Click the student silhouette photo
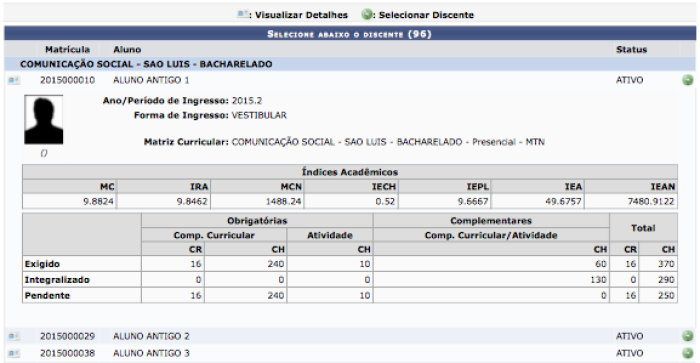The image size is (700, 363). [x=44, y=119]
